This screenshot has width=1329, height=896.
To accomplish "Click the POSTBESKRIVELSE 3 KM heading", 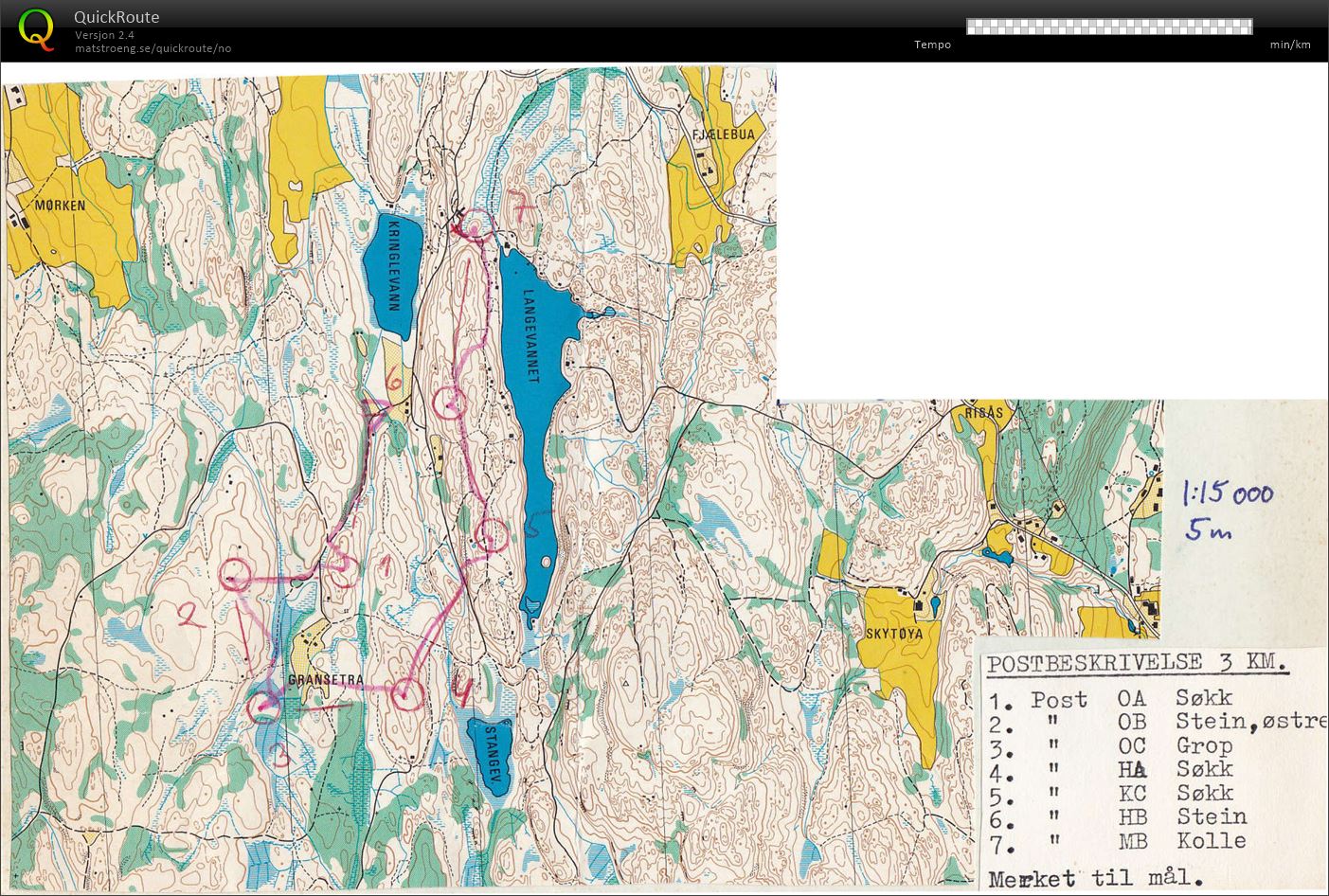I will pyautogui.click(x=1138, y=663).
